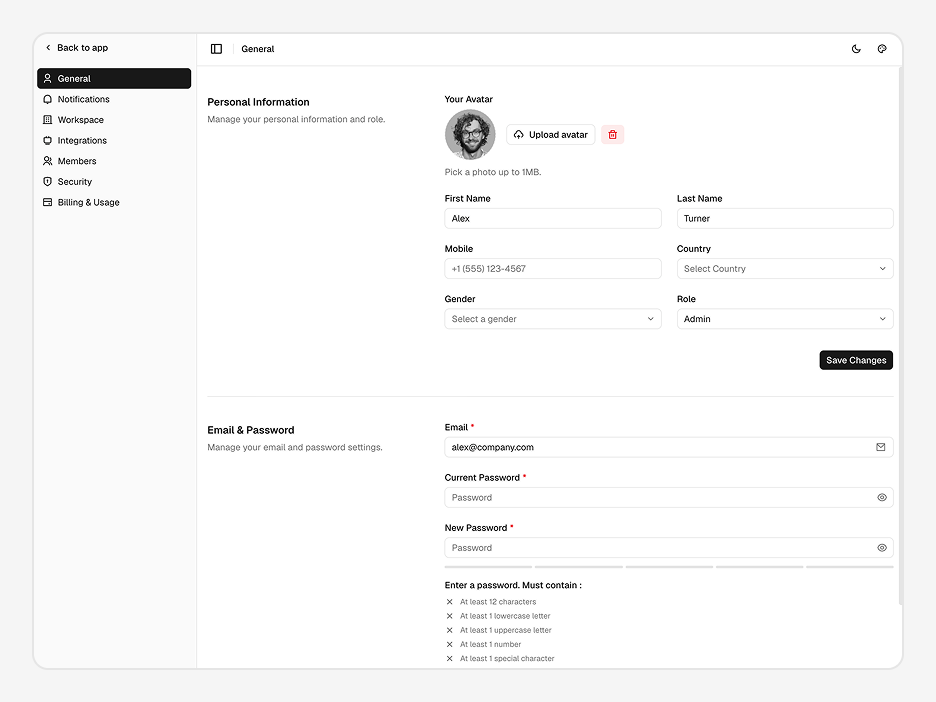Click 'At least 1 uppercase letter' requirement
Screen dimensions: 936x702
506,630
